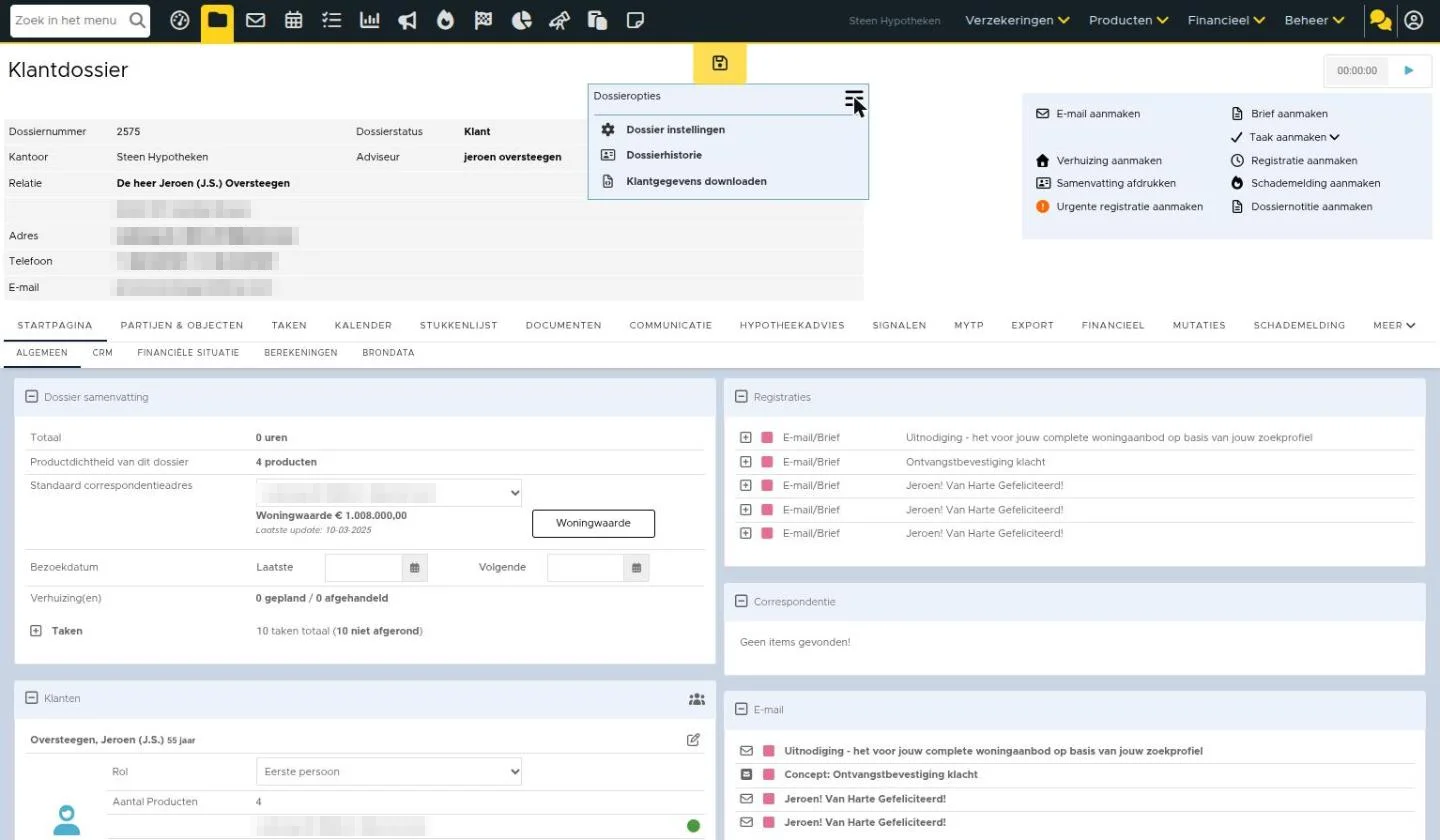Click the checkered flag icon
Image resolution: width=1440 pixels, height=840 pixels.
pos(483,20)
